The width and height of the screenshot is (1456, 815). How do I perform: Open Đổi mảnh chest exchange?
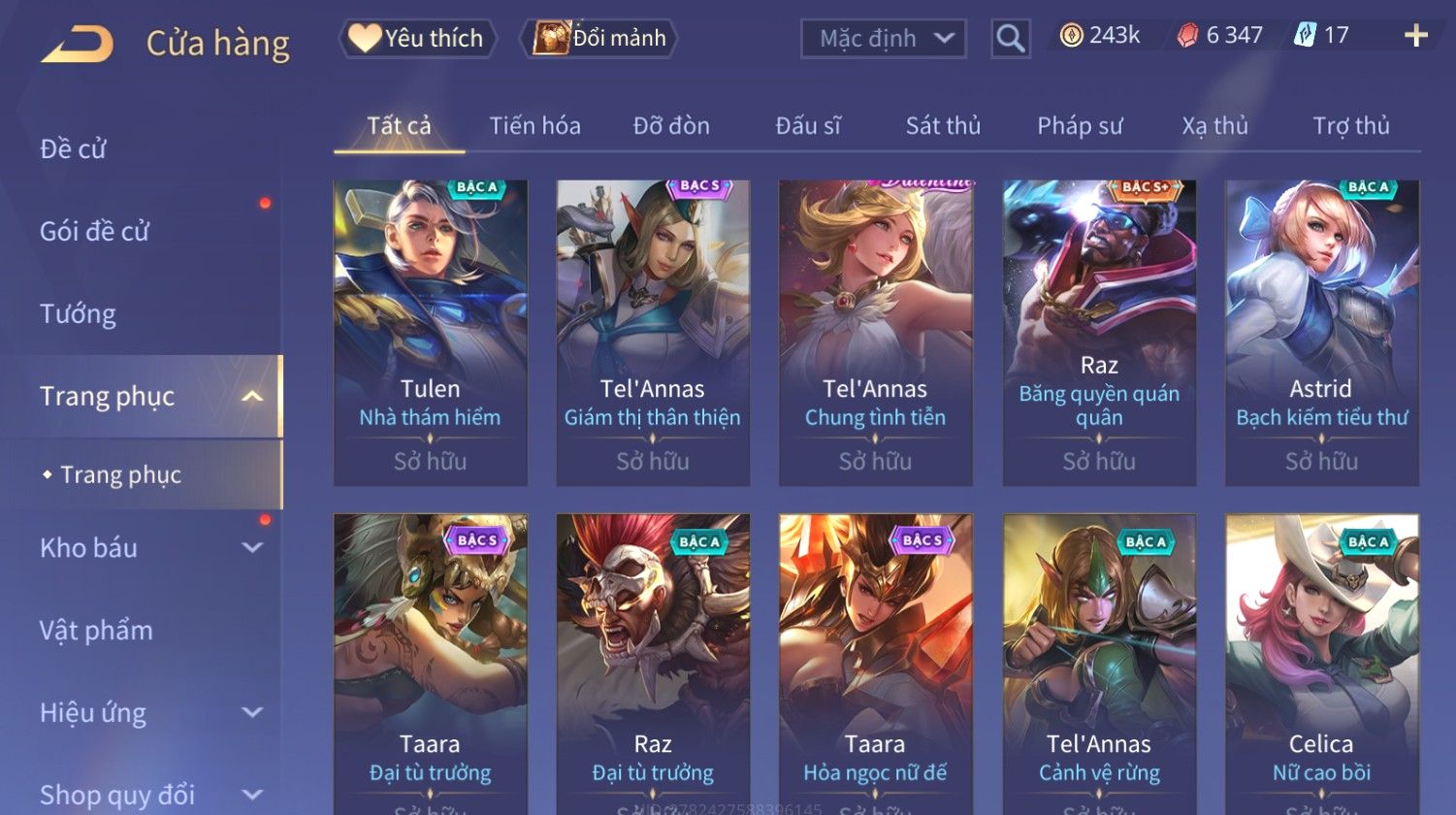click(x=599, y=38)
